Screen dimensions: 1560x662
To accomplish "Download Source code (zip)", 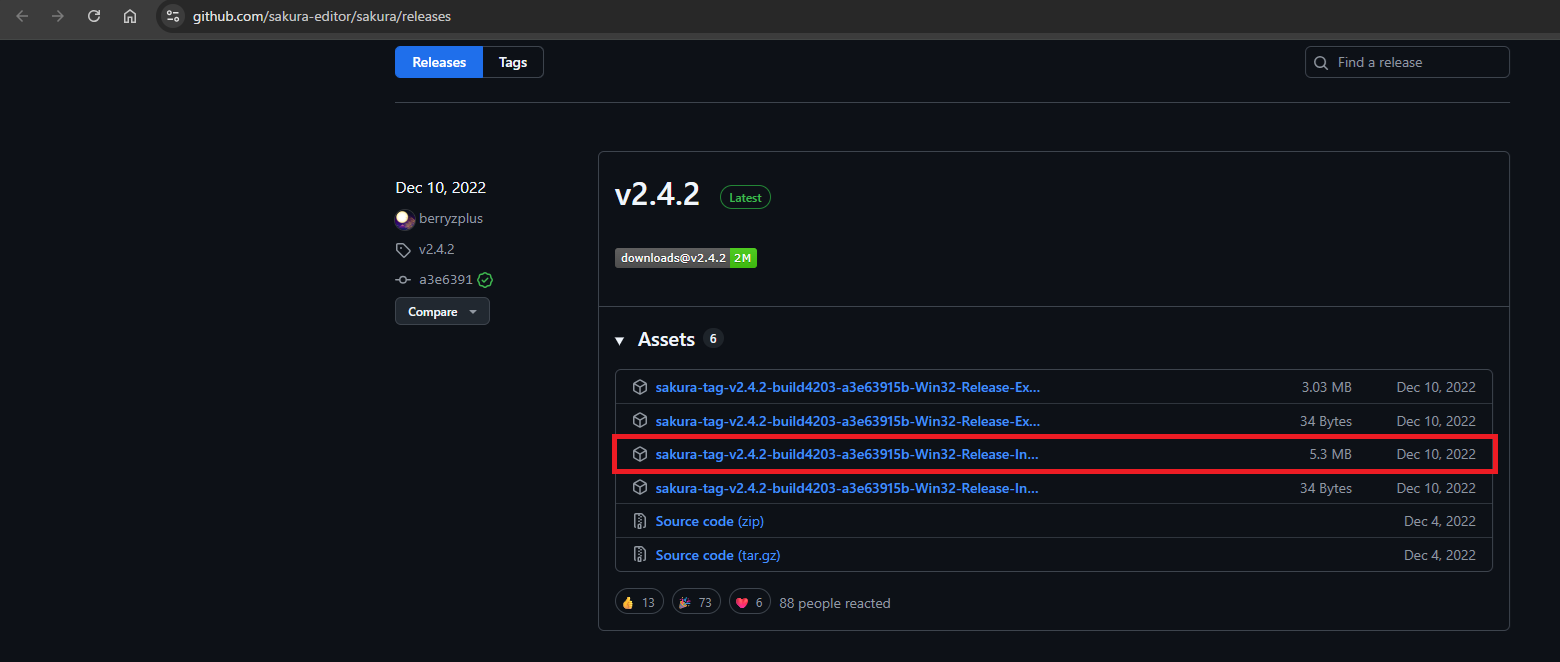I will pos(709,521).
